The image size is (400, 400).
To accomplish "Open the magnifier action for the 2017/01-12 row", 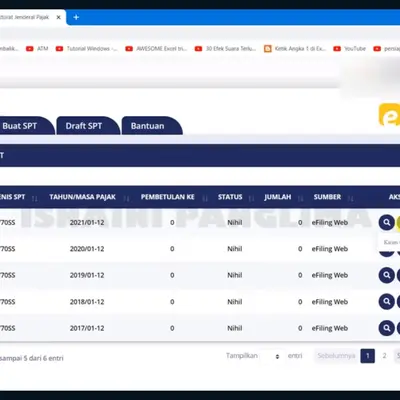I will (x=387, y=328).
